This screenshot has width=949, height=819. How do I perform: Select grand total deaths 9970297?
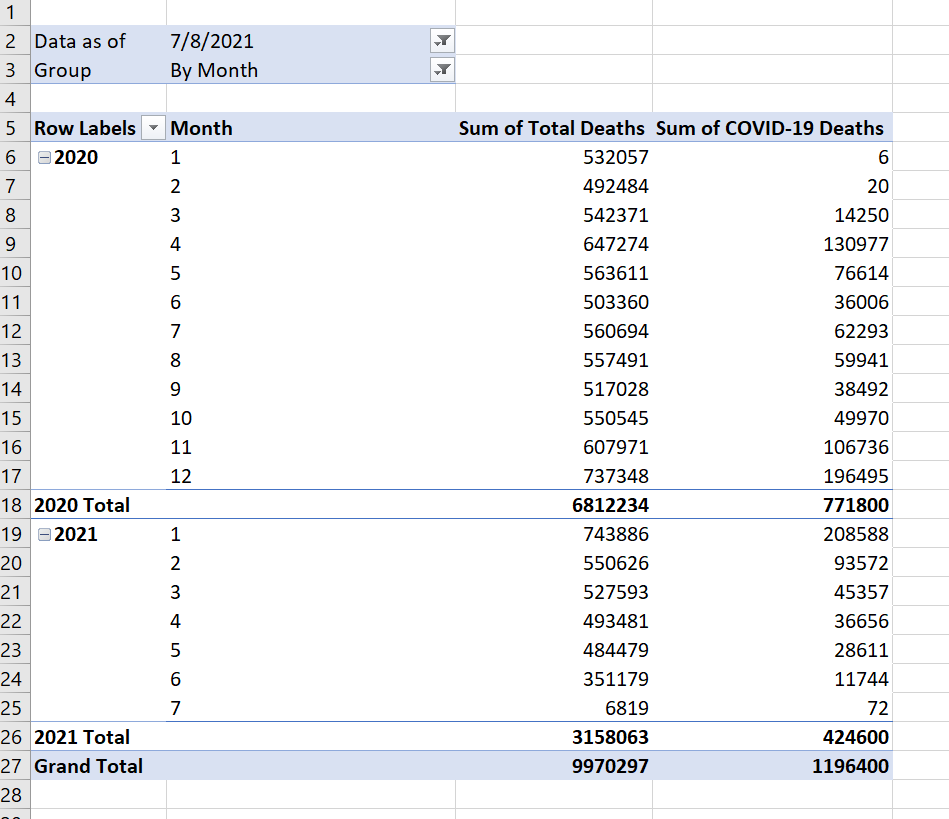554,766
